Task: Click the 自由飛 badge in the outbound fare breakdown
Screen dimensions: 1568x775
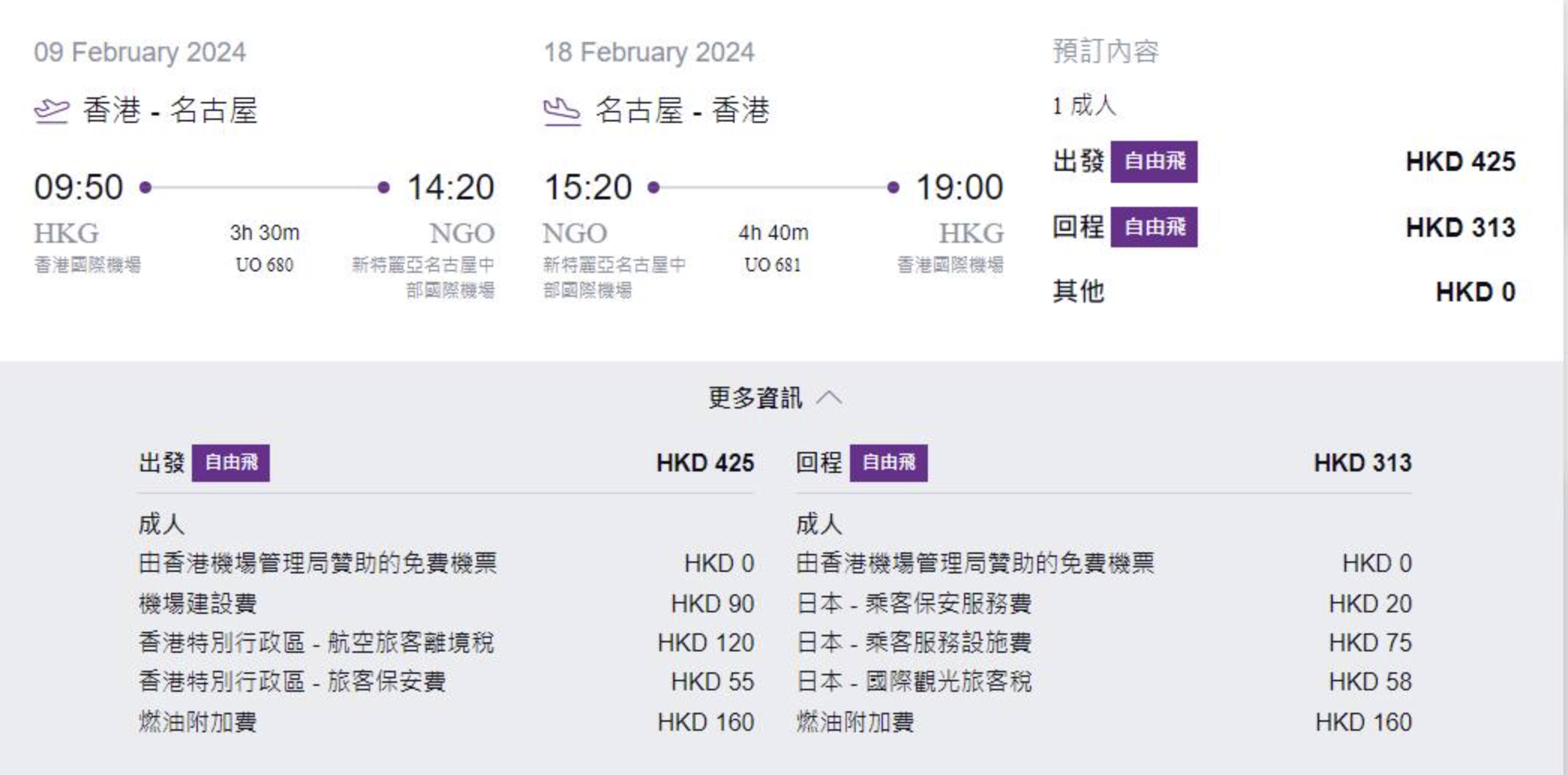Action: pyautogui.click(x=231, y=462)
